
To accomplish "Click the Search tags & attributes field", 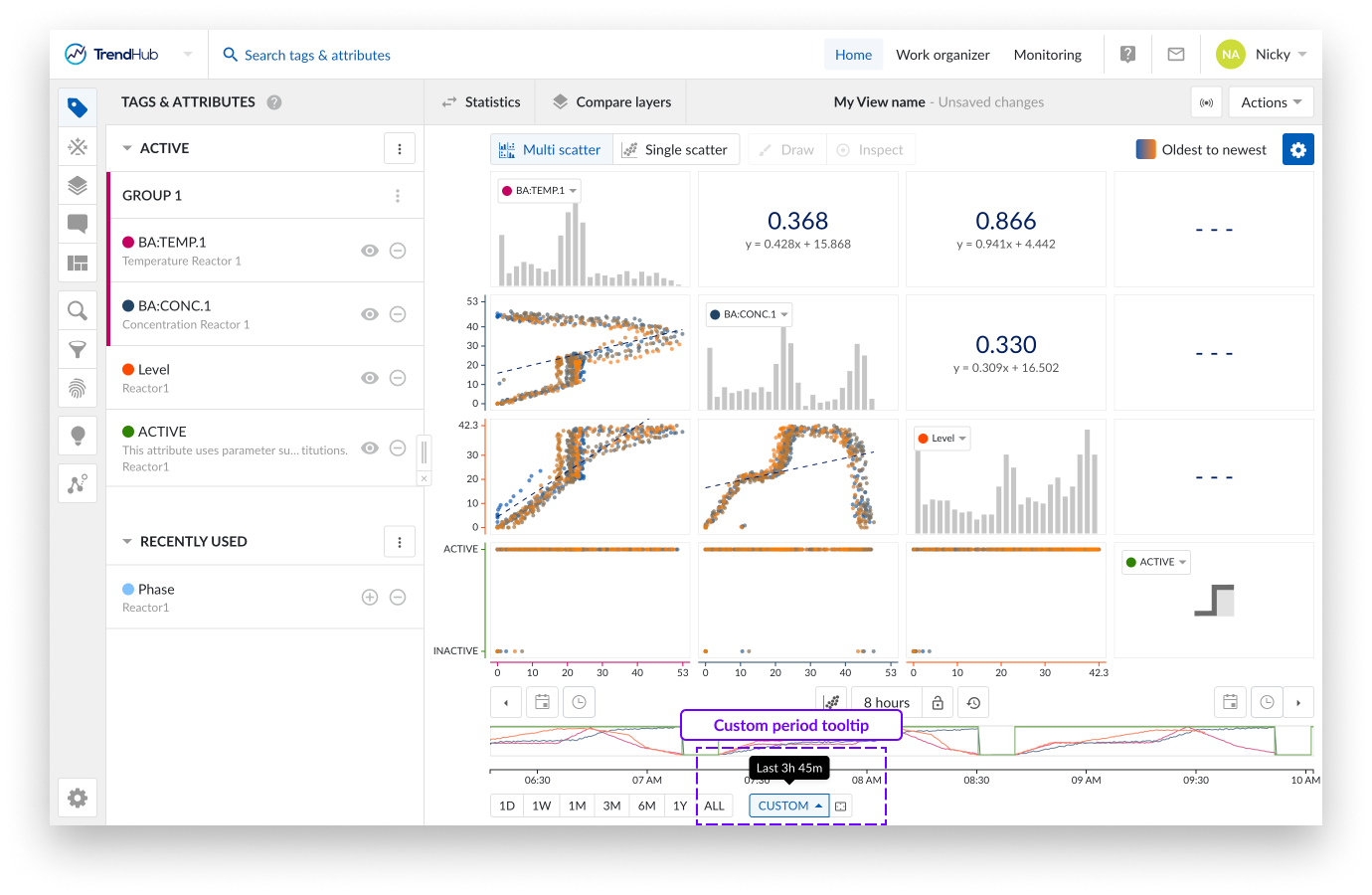I will 317,55.
